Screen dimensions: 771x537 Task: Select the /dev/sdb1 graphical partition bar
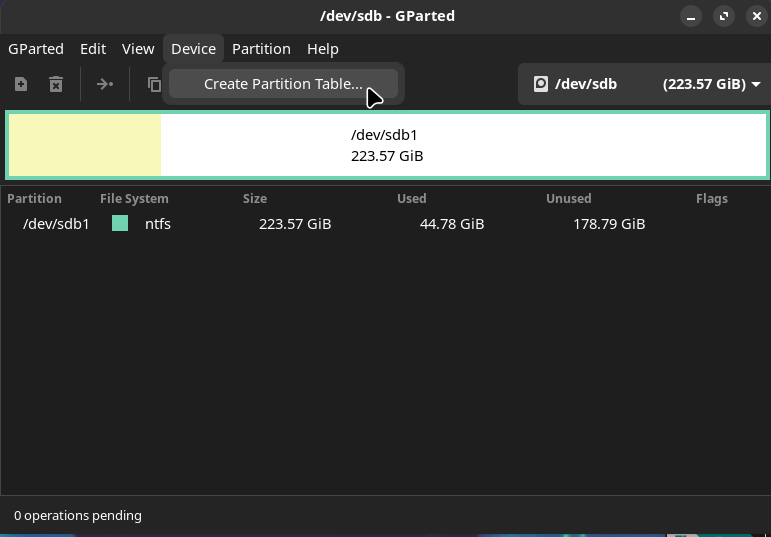(x=387, y=145)
